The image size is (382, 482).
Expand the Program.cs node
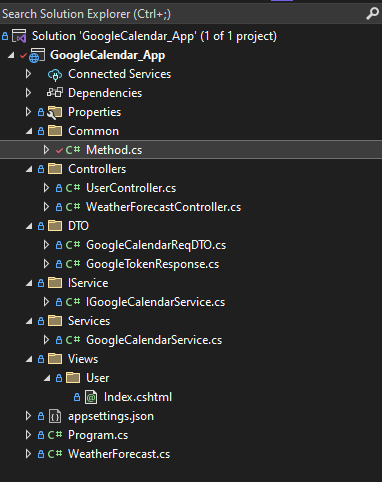(29, 435)
